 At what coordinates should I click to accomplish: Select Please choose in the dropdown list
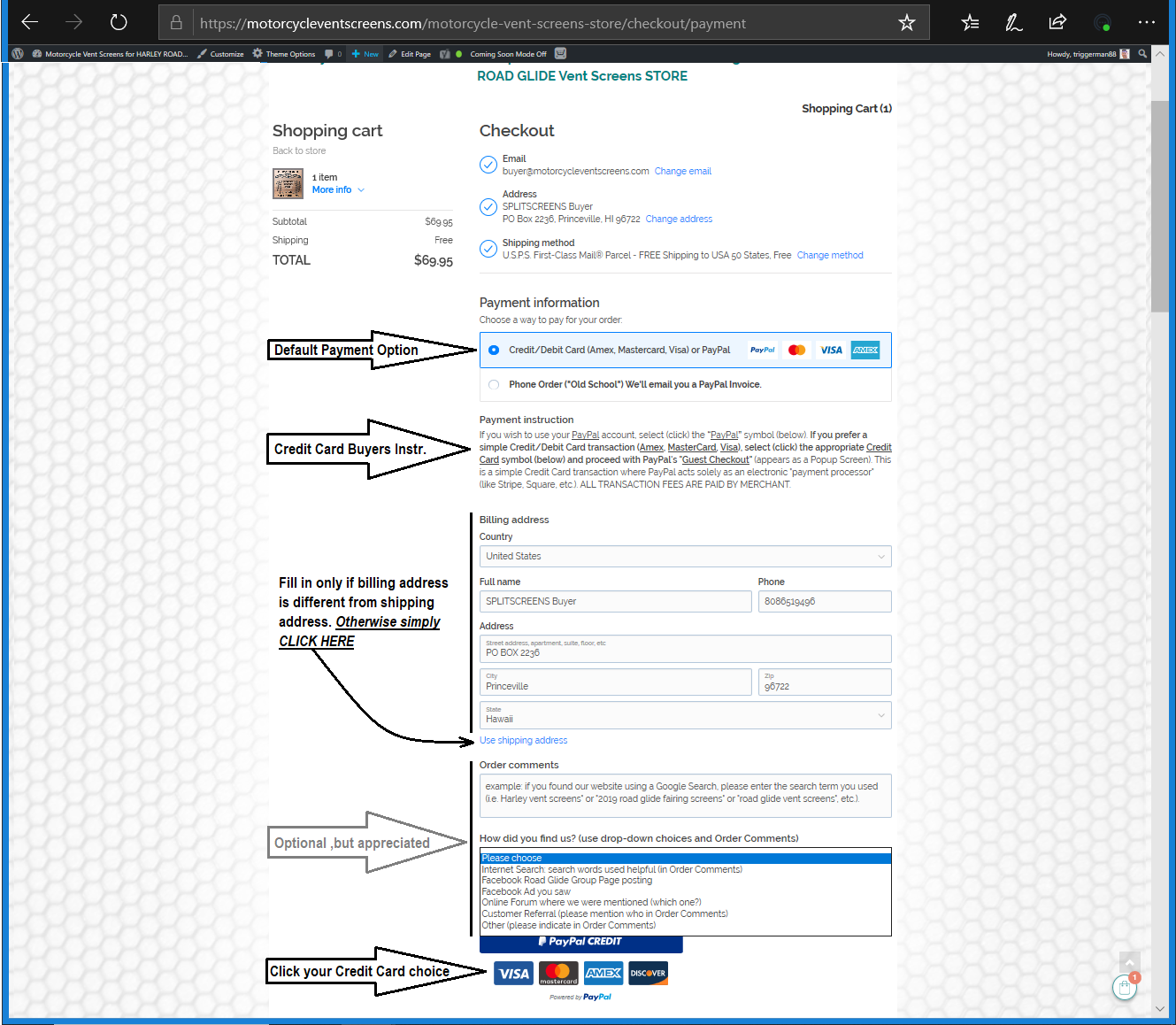click(685, 859)
